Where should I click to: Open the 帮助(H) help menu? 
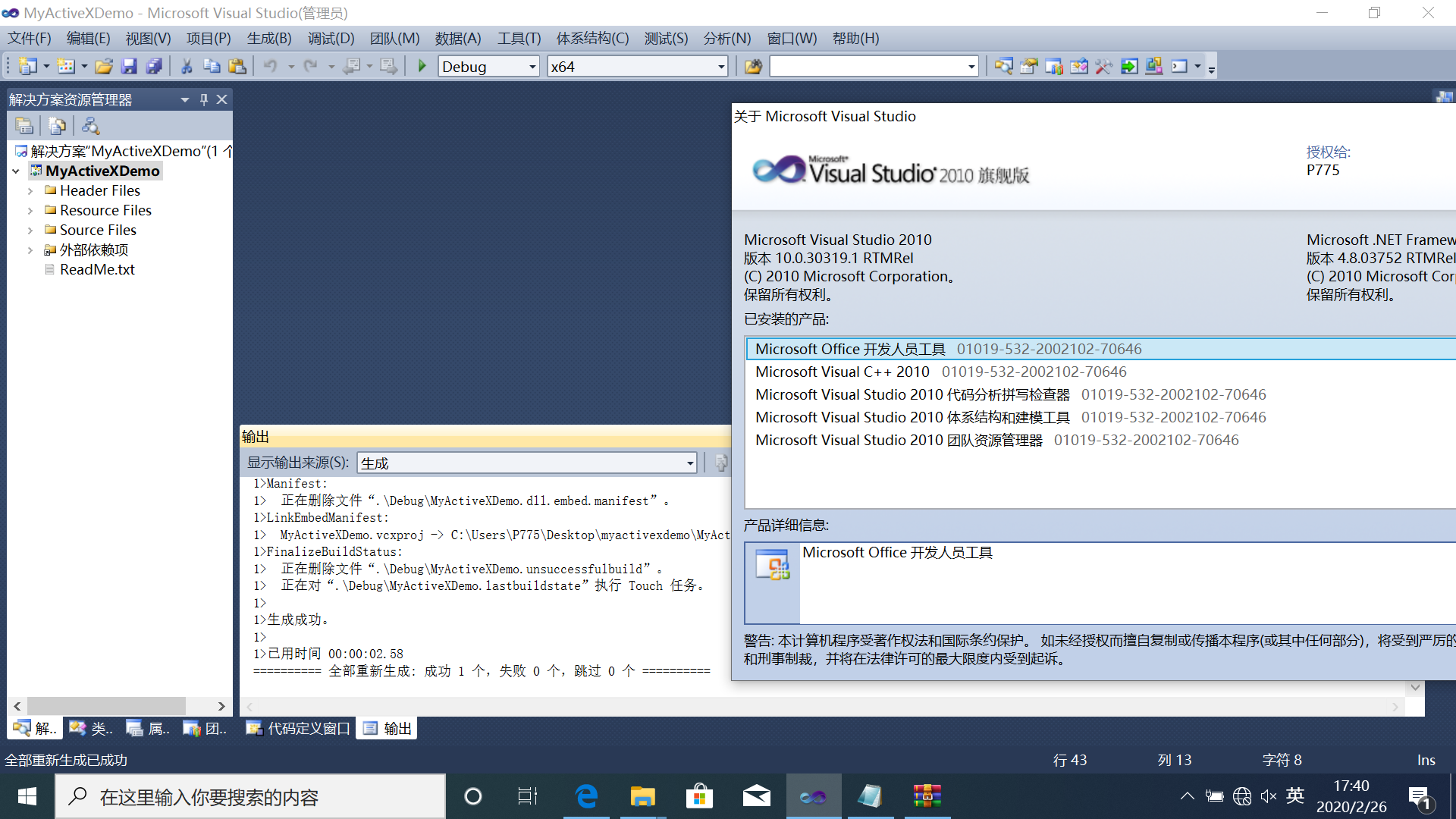[855, 38]
